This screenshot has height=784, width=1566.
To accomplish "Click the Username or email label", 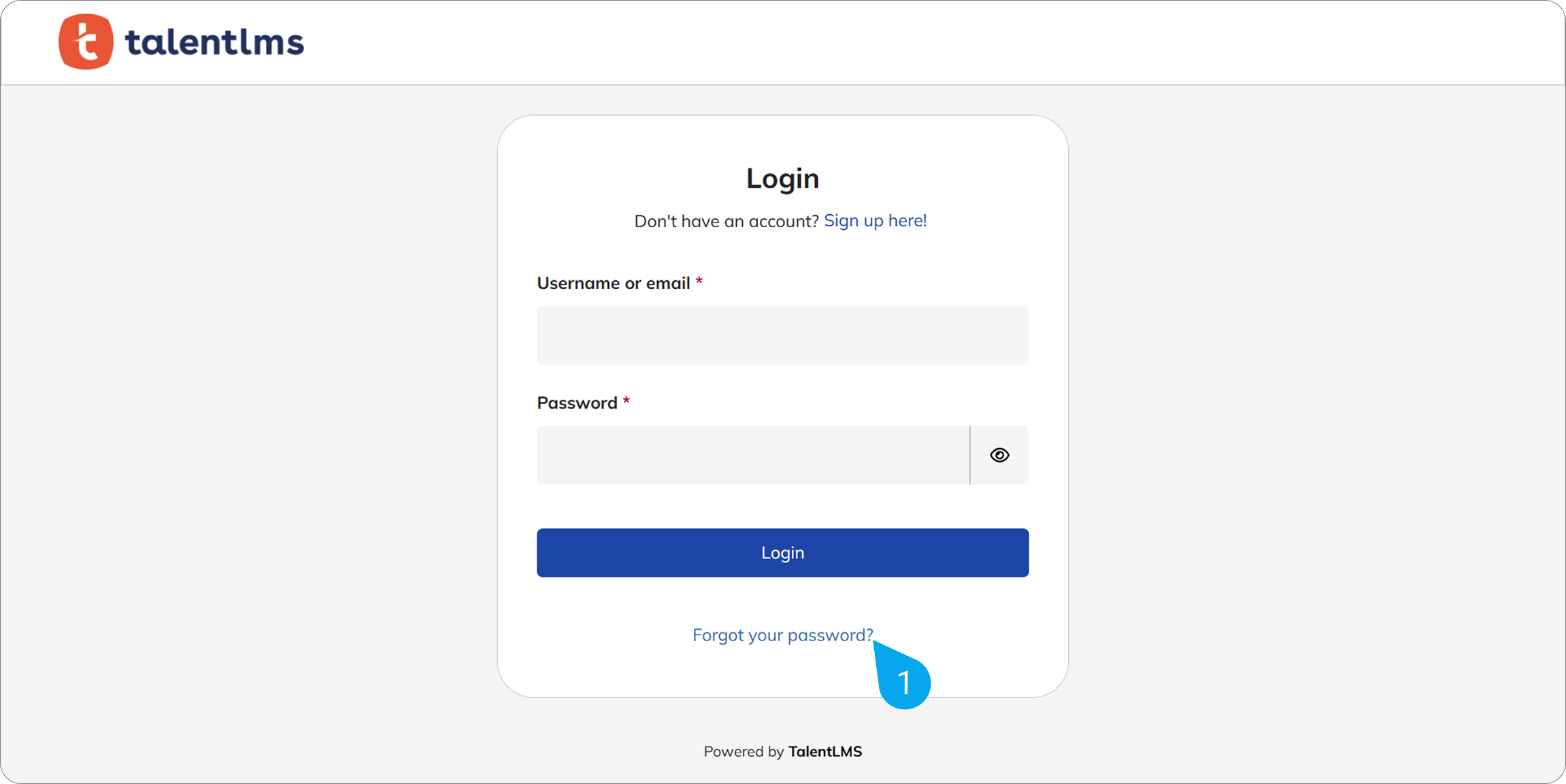I will (x=613, y=283).
